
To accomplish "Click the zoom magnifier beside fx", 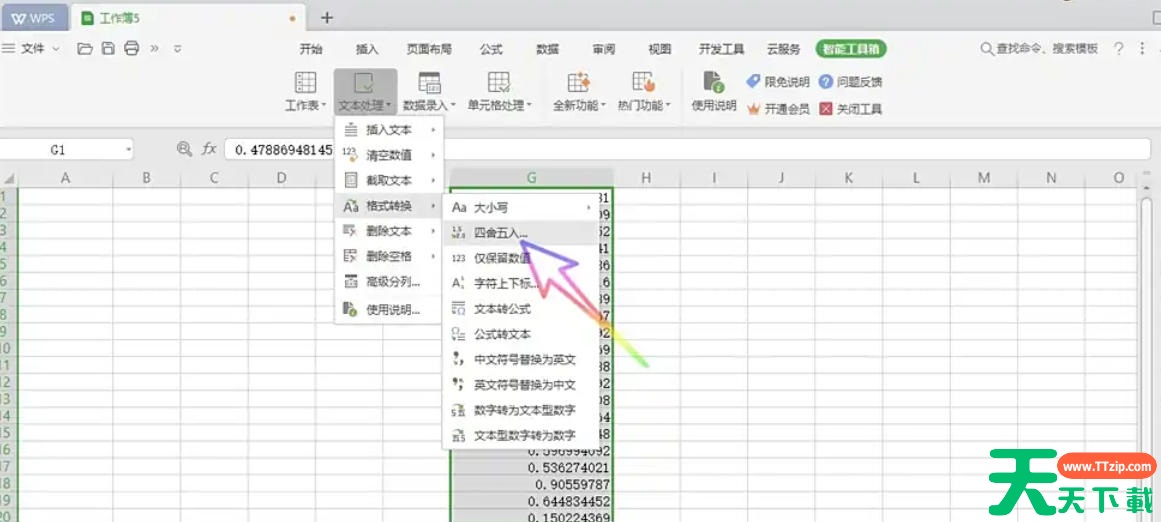I will pos(184,149).
